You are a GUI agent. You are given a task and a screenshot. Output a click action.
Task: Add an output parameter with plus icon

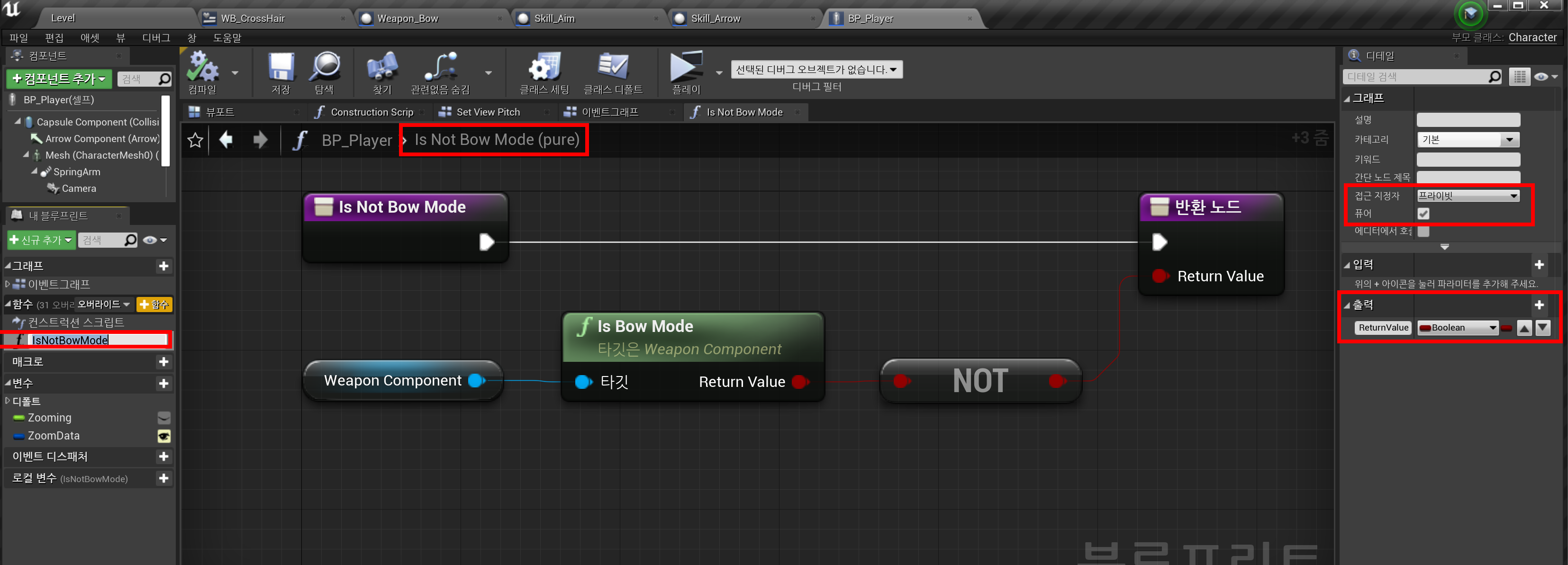tap(1540, 305)
